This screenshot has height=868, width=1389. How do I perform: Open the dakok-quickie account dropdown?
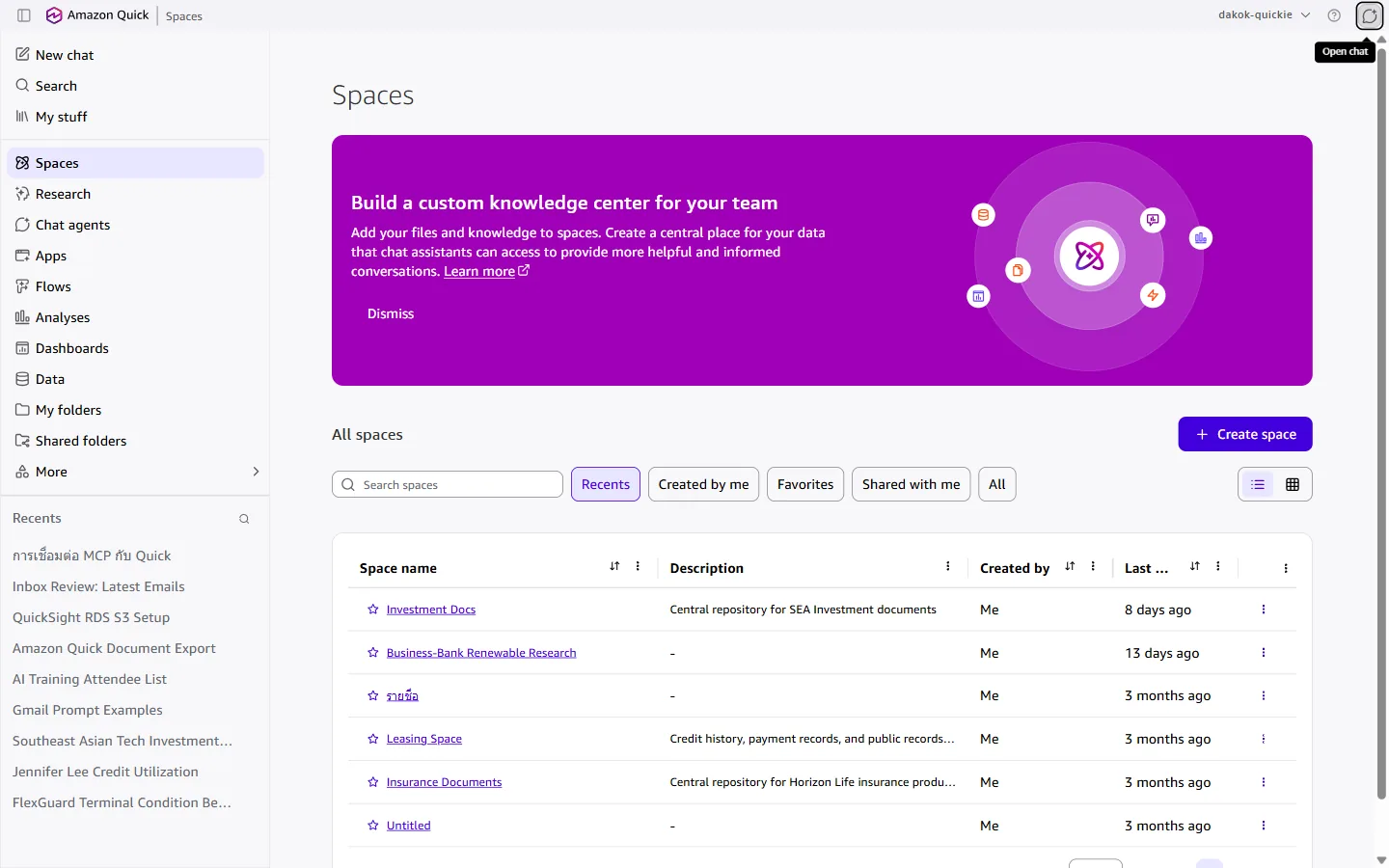[1265, 15]
